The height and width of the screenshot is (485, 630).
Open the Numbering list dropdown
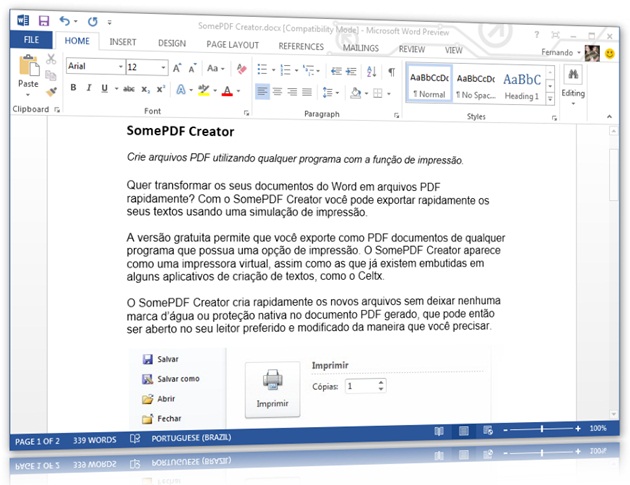coord(297,70)
